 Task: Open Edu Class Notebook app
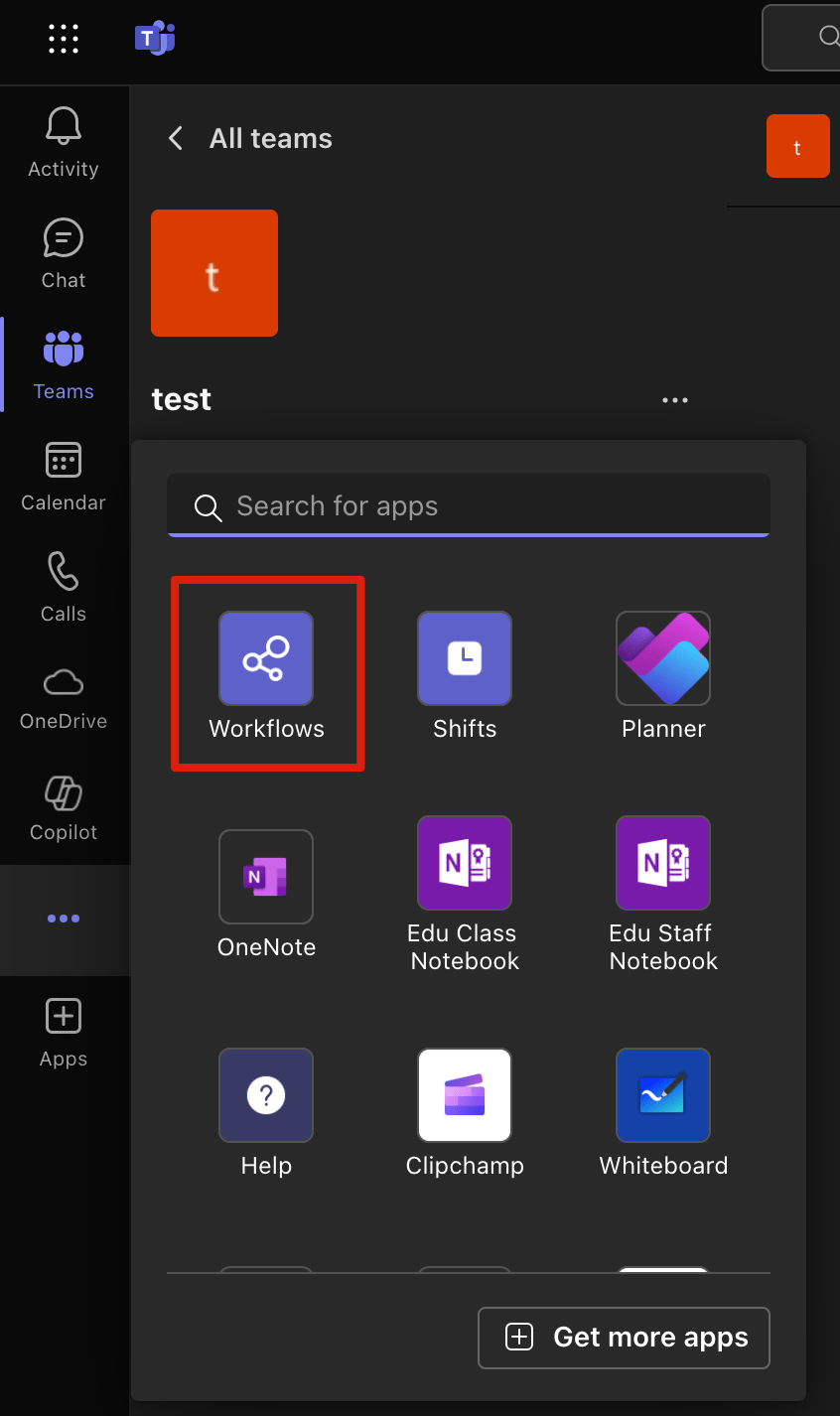465,894
